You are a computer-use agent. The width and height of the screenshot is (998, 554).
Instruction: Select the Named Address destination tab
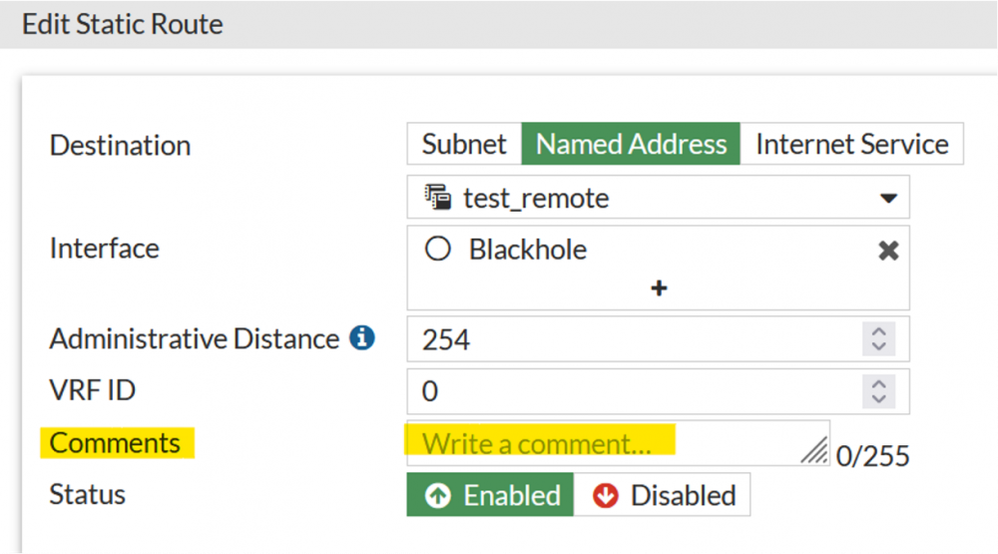[x=631, y=144]
